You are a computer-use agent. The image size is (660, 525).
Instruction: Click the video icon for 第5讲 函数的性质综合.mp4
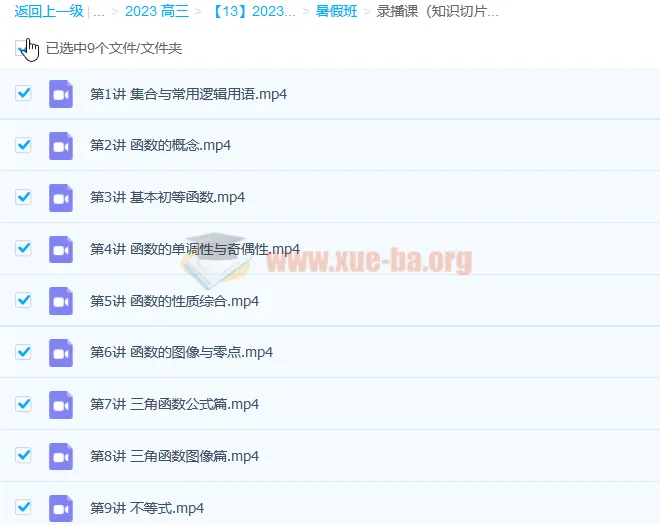pos(61,301)
